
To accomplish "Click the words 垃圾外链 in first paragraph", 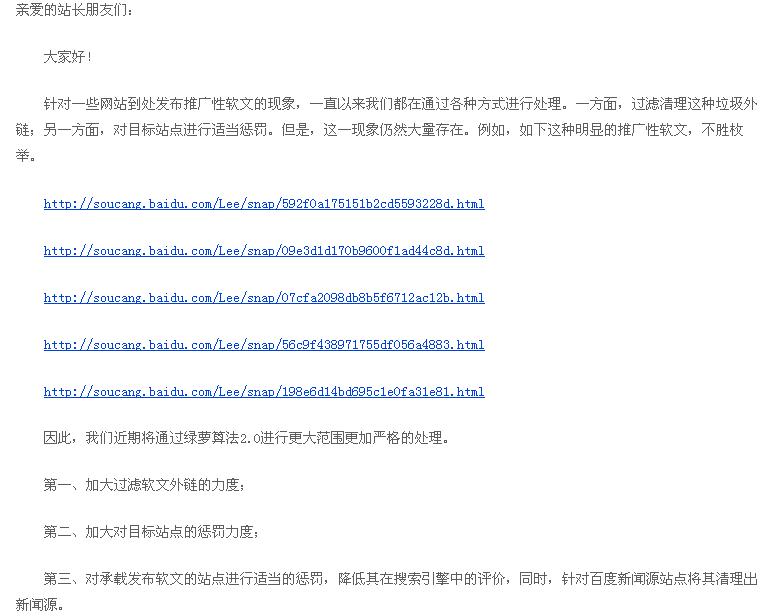I will pos(738,104).
